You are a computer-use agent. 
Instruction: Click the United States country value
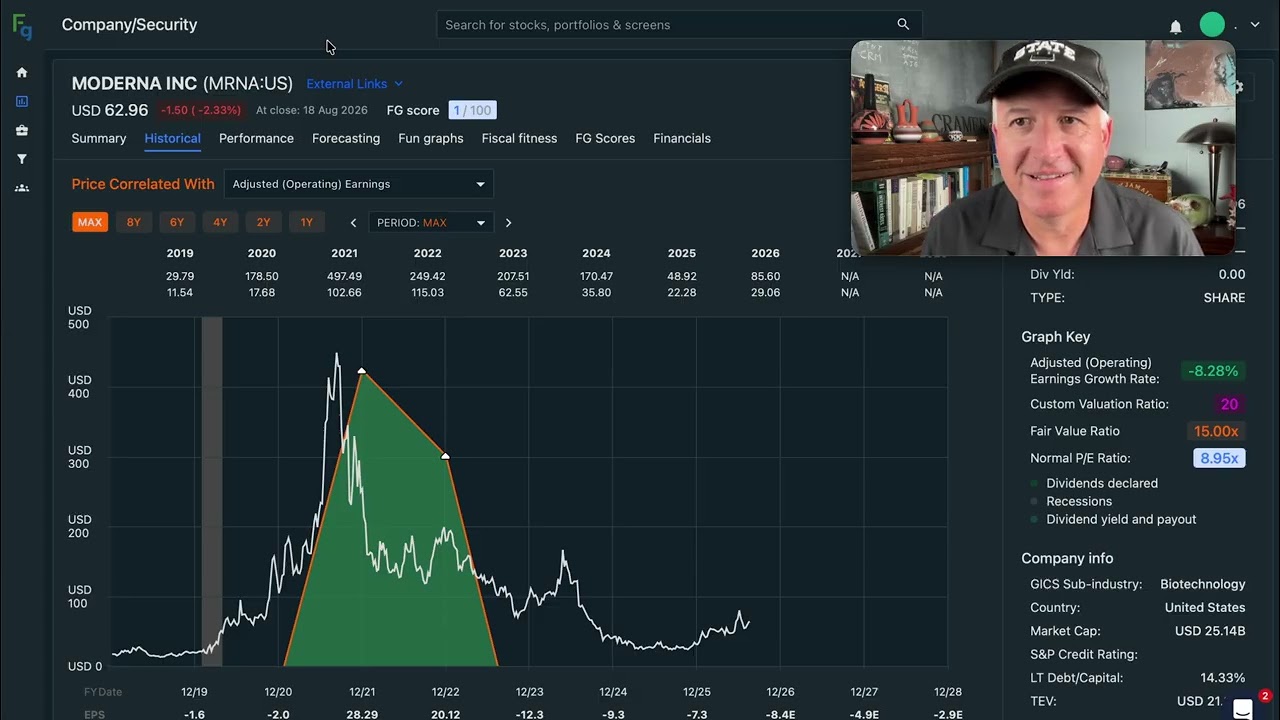[1205, 608]
